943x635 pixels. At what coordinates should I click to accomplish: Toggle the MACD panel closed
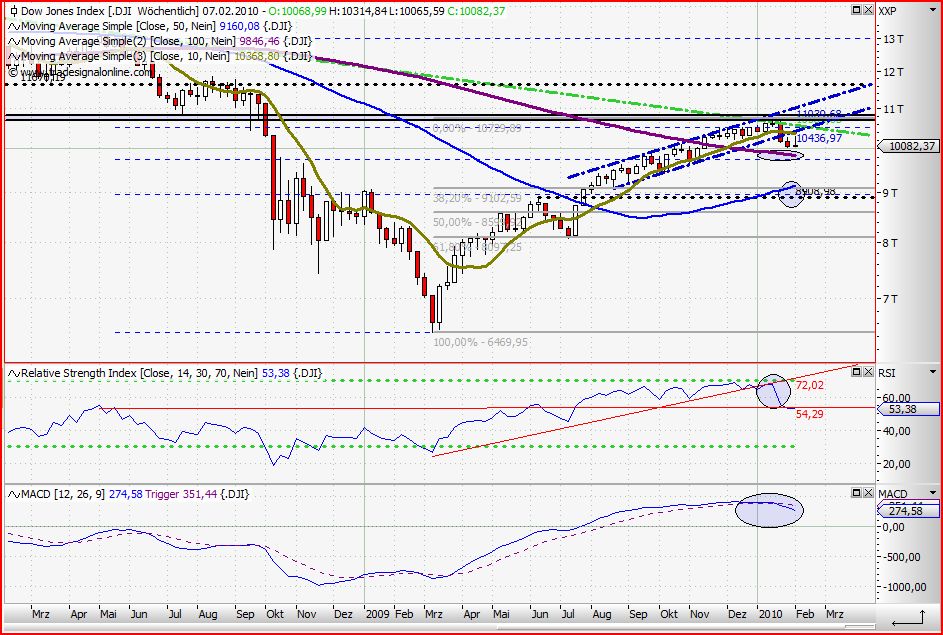[x=868, y=492]
